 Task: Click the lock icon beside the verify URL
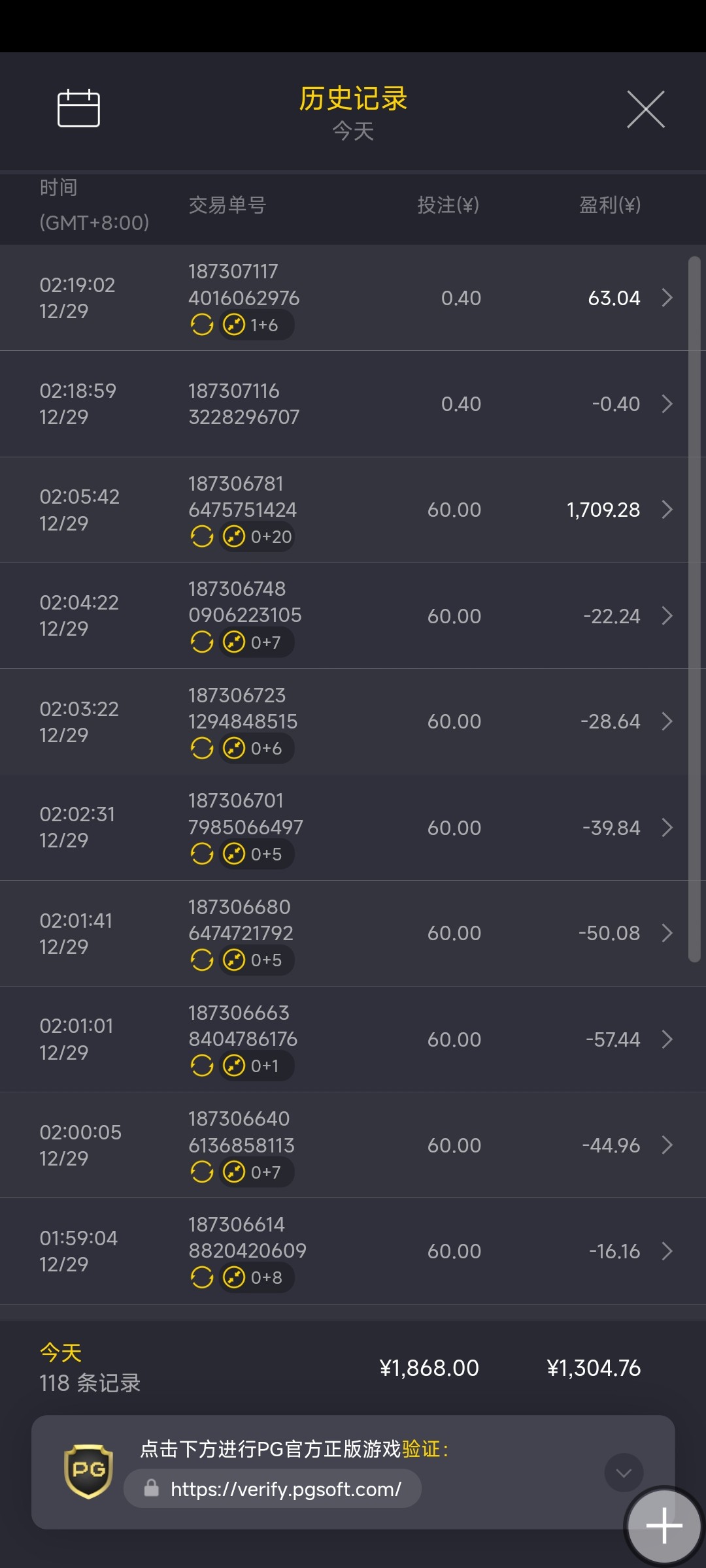(x=152, y=1488)
